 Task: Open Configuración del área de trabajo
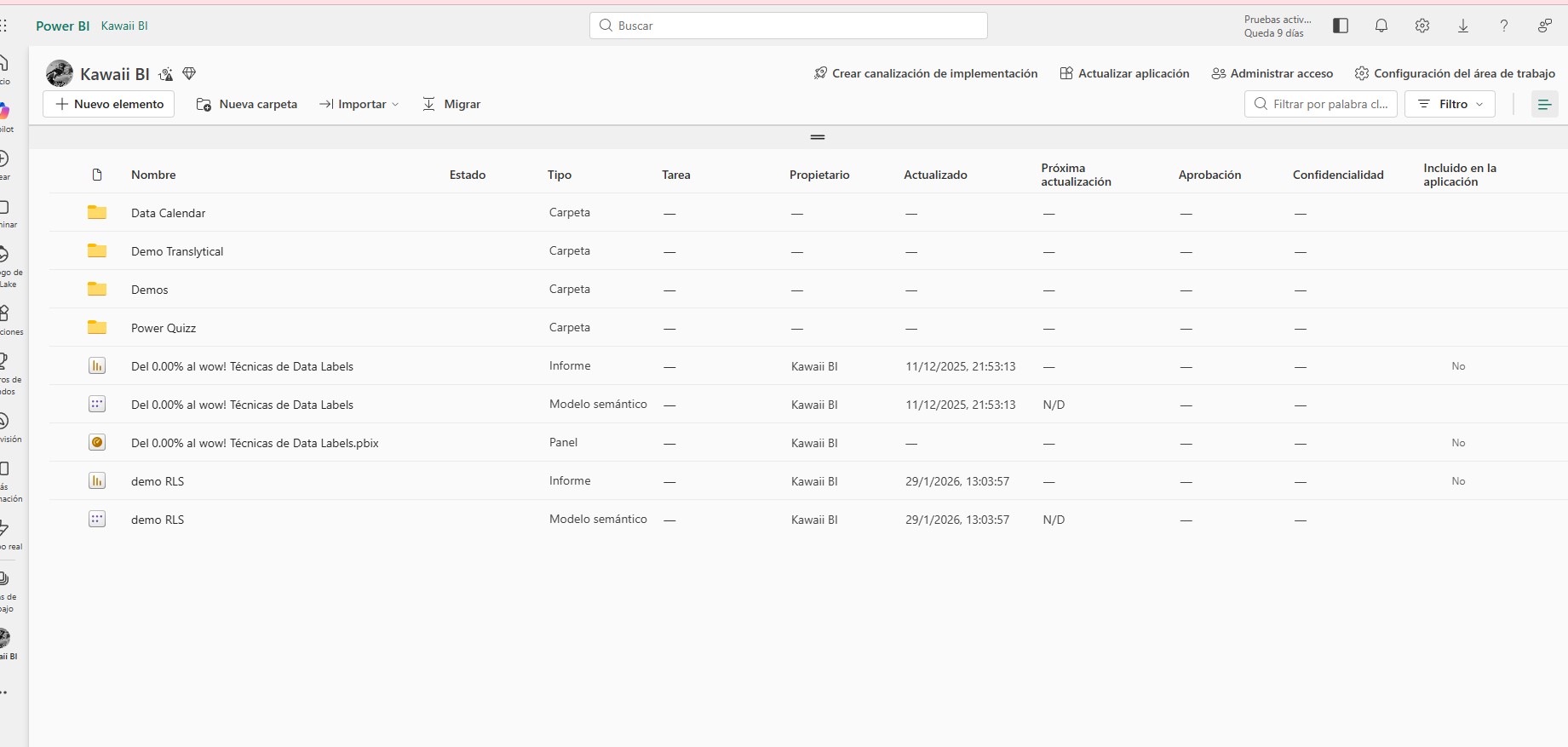[x=1455, y=73]
